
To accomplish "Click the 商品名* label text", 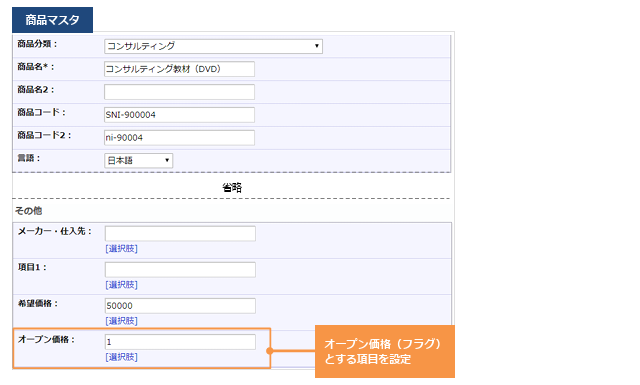I will (36, 67).
